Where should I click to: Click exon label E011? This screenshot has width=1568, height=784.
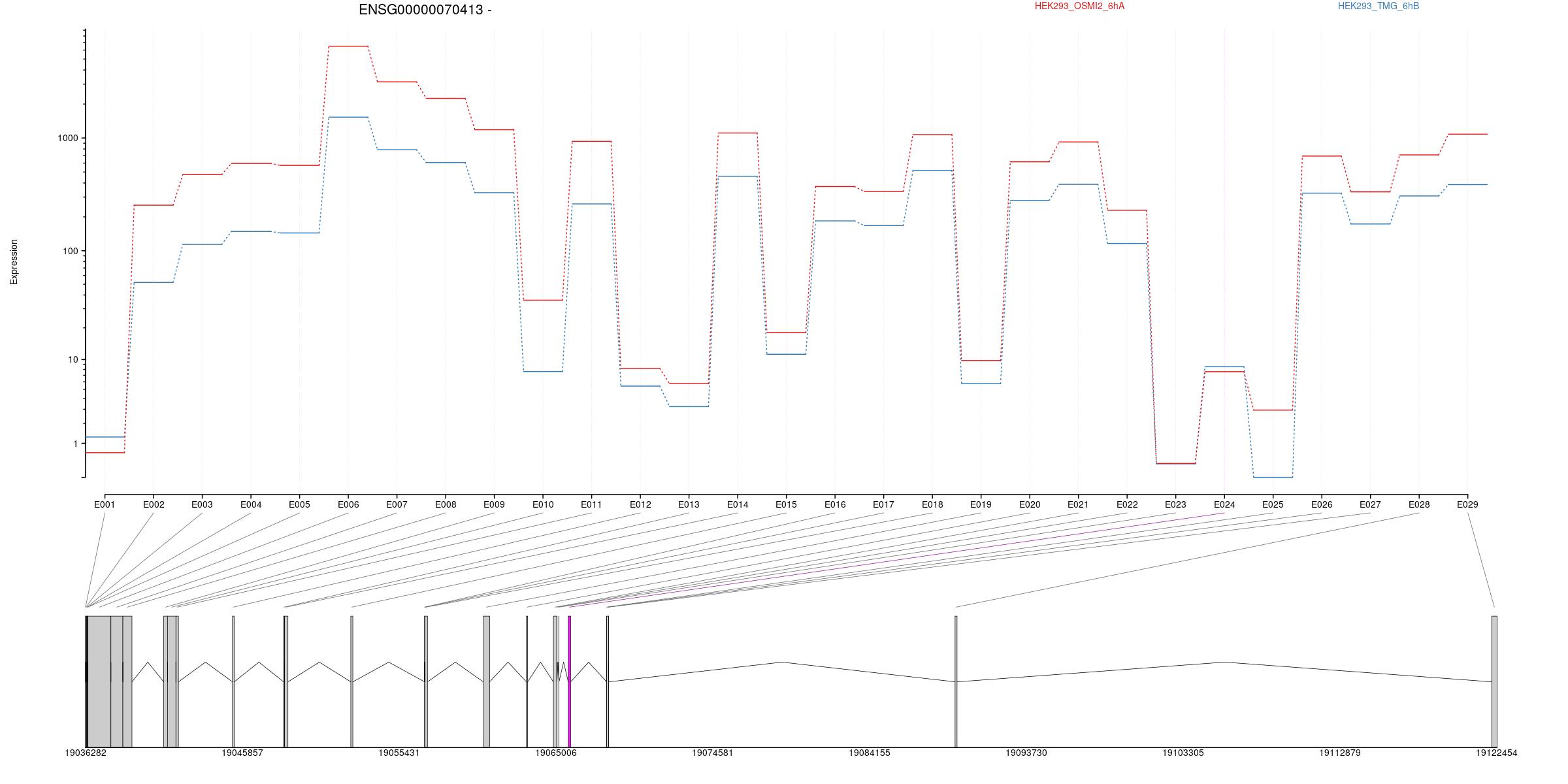tap(591, 504)
